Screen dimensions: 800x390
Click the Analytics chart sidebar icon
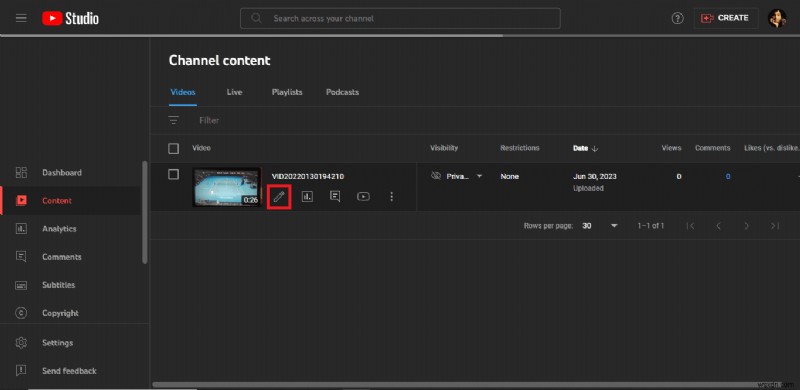point(21,229)
